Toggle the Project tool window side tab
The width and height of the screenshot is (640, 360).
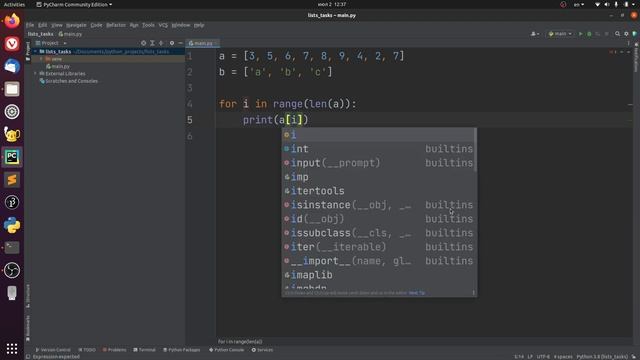[x=28, y=51]
